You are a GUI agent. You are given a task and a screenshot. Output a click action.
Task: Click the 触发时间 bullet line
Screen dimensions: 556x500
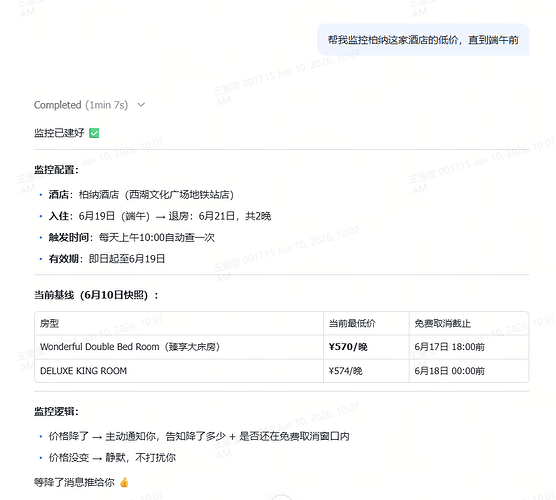pyautogui.click(x=132, y=237)
